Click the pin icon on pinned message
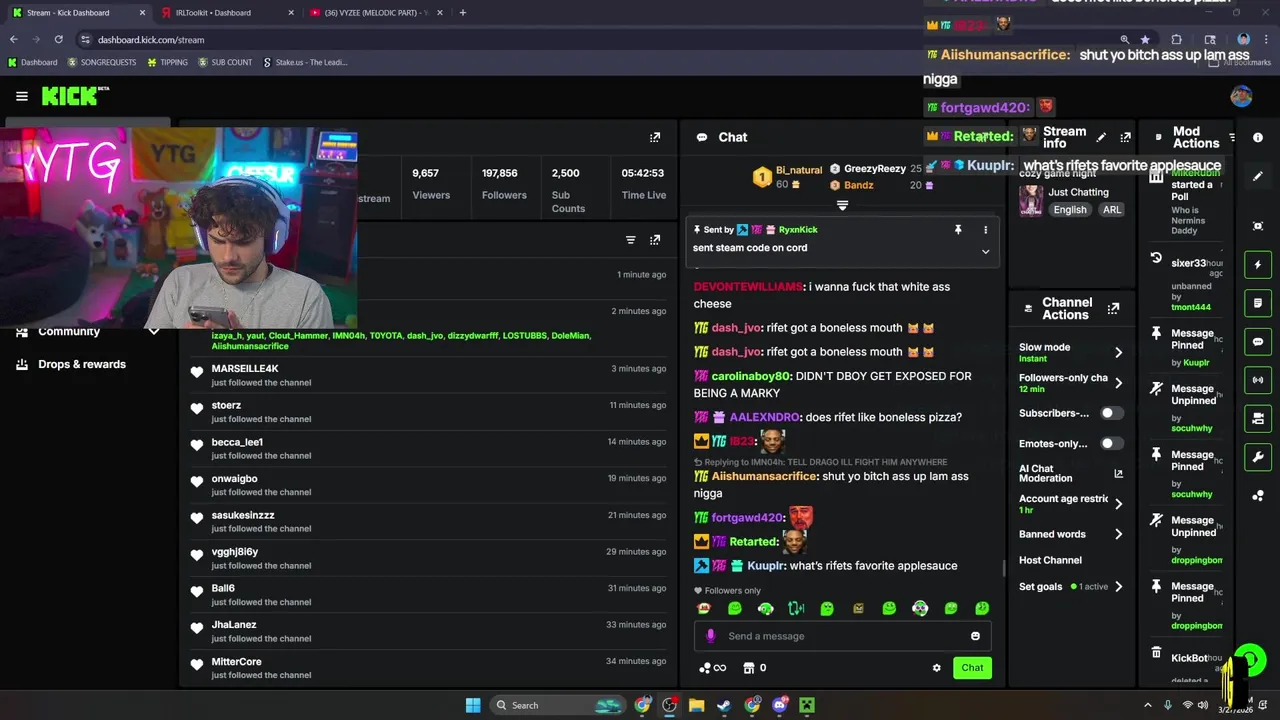The image size is (1280, 720). (x=958, y=230)
